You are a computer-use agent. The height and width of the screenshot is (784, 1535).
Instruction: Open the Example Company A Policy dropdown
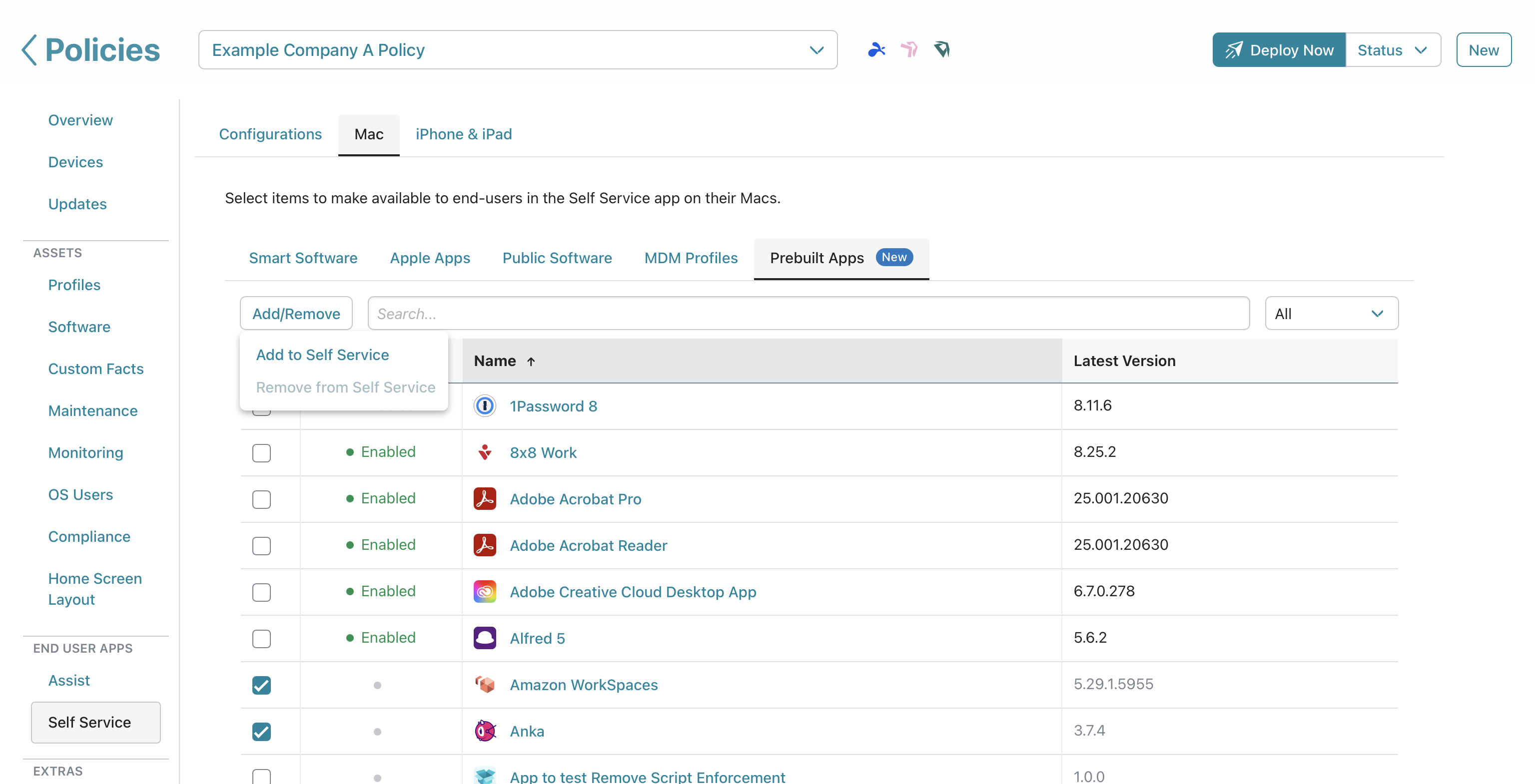point(518,50)
